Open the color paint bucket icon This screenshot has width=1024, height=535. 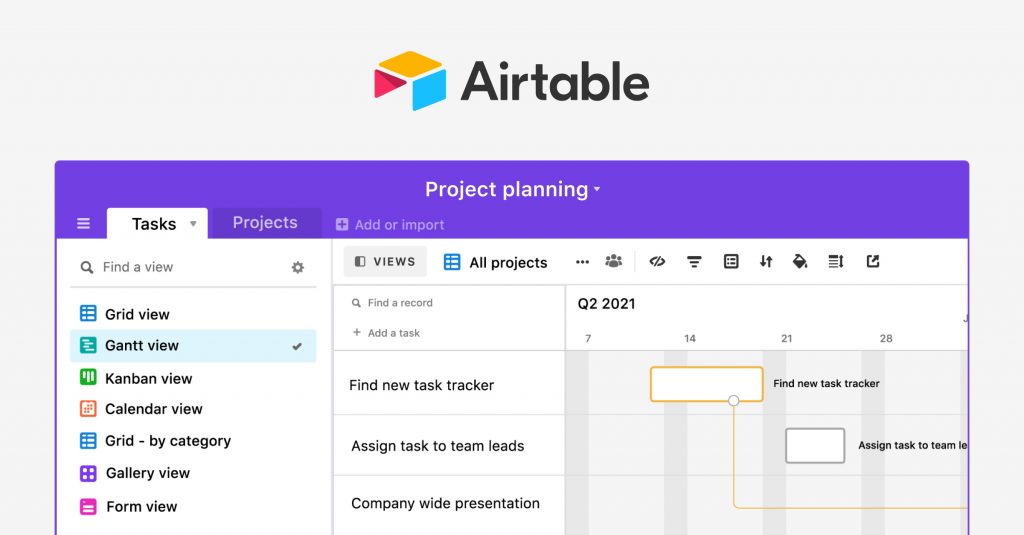(800, 262)
